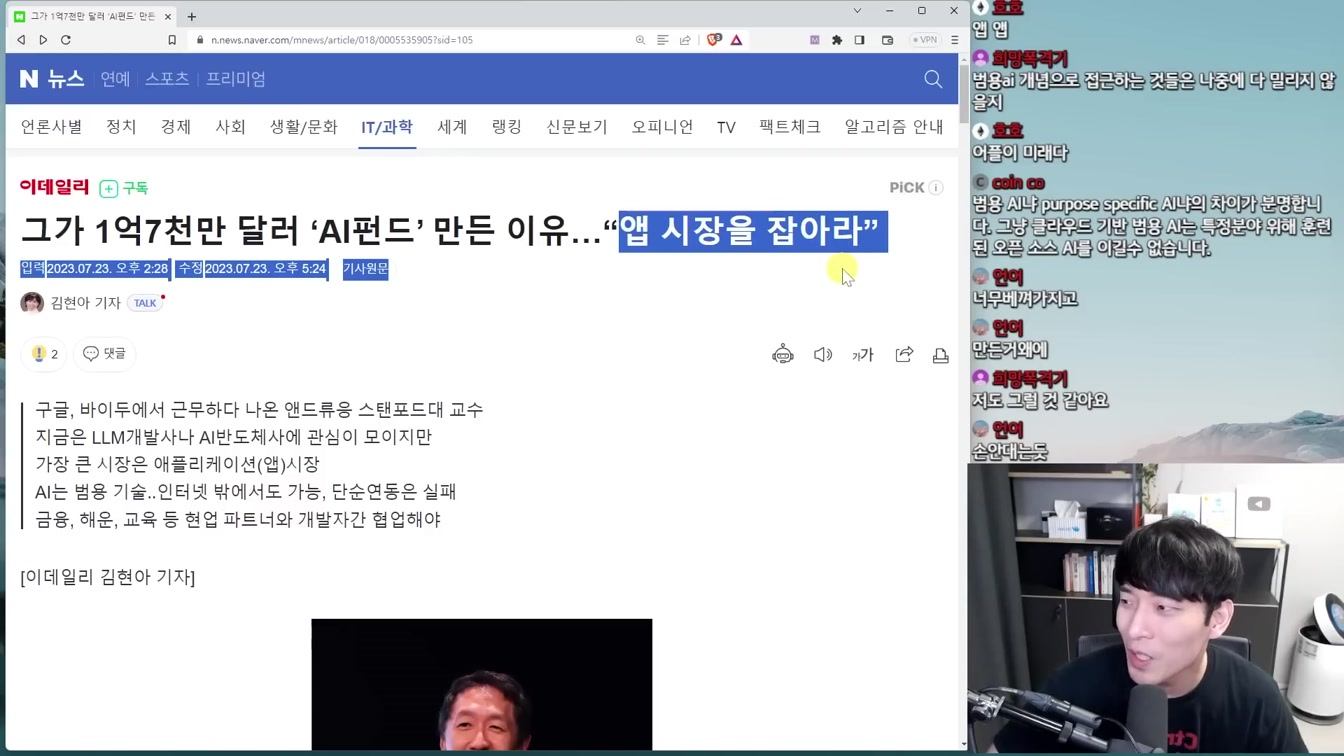Select the 랭킹 menu tab
1344x756 pixels.
click(507, 127)
